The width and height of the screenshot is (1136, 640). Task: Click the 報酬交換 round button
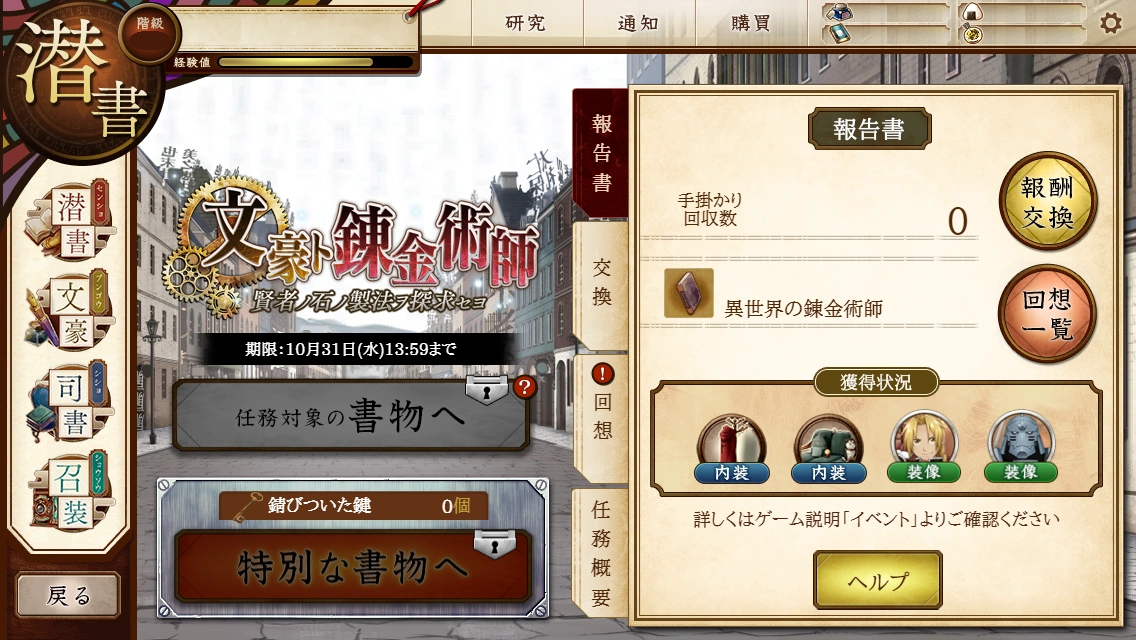1048,201
